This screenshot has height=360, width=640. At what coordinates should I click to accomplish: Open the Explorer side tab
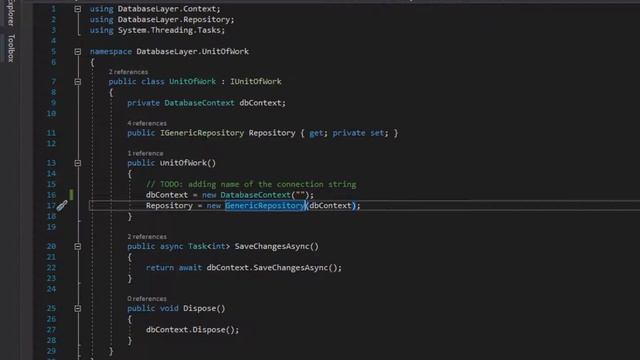(x=11, y=13)
